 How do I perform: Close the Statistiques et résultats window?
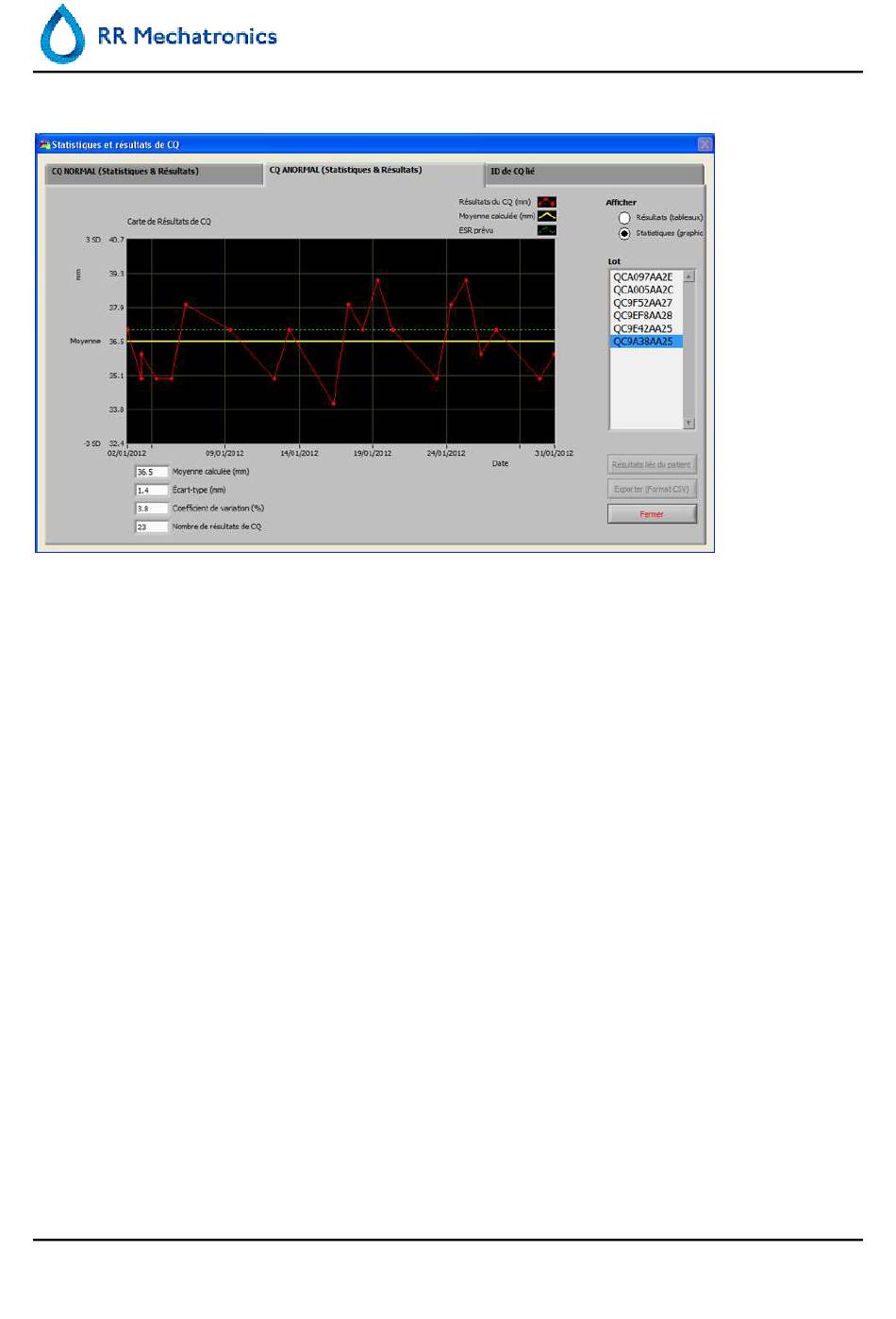point(705,144)
